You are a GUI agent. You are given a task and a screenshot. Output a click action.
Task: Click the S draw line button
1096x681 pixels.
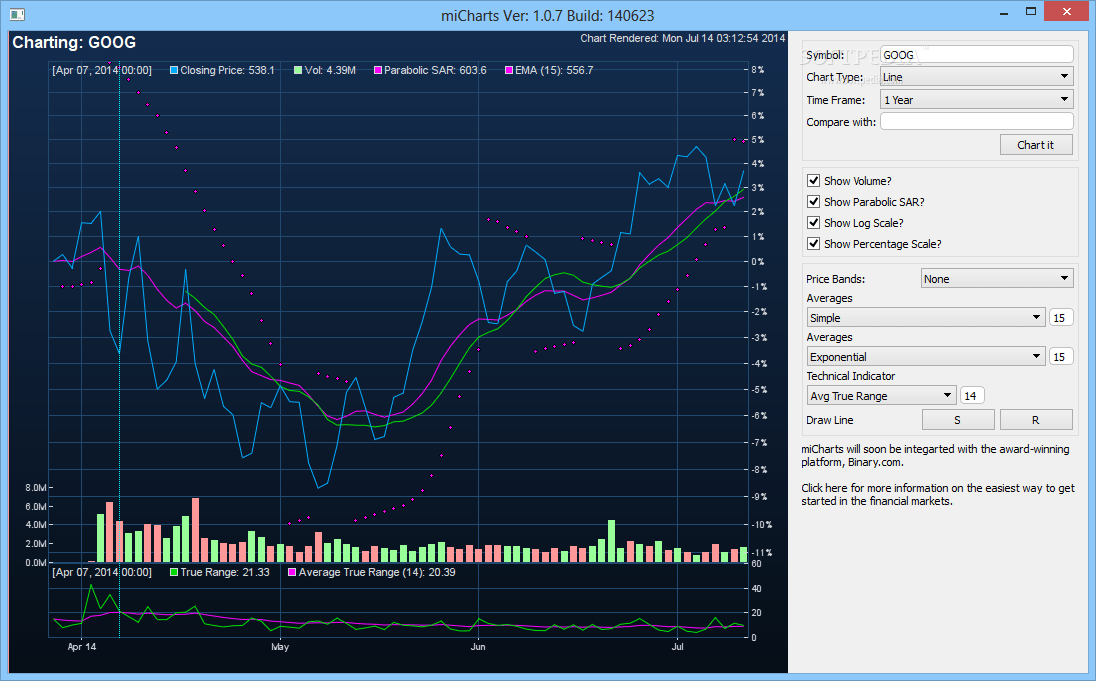[958, 420]
